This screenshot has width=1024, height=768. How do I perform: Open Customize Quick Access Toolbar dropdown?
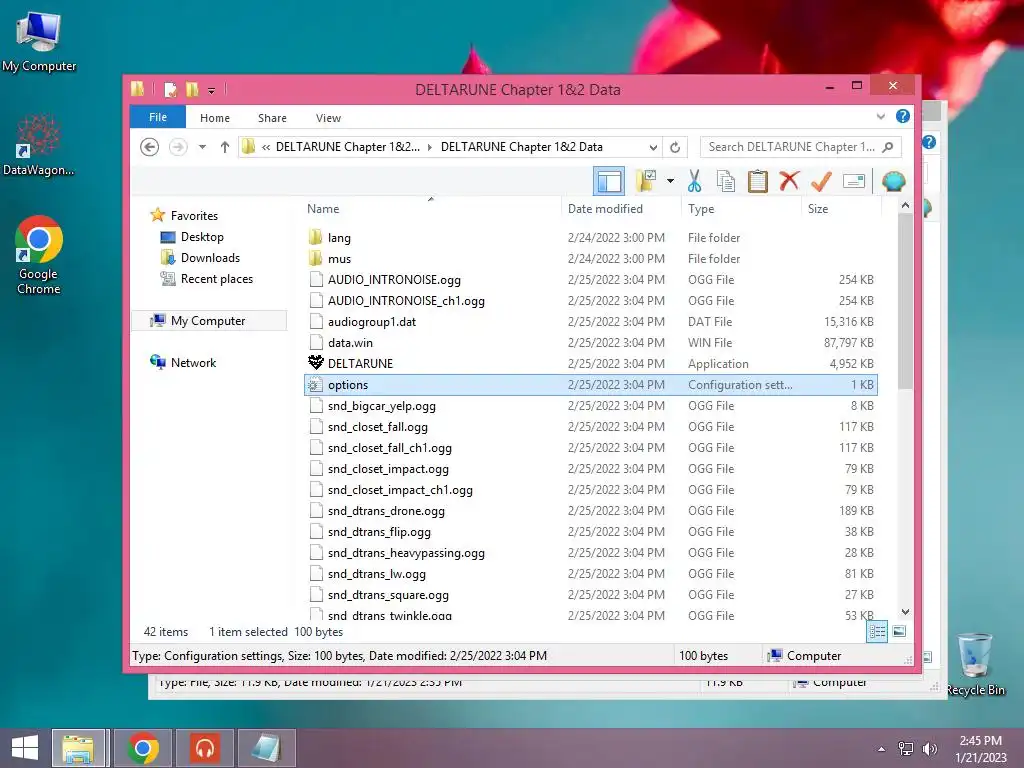click(212, 91)
